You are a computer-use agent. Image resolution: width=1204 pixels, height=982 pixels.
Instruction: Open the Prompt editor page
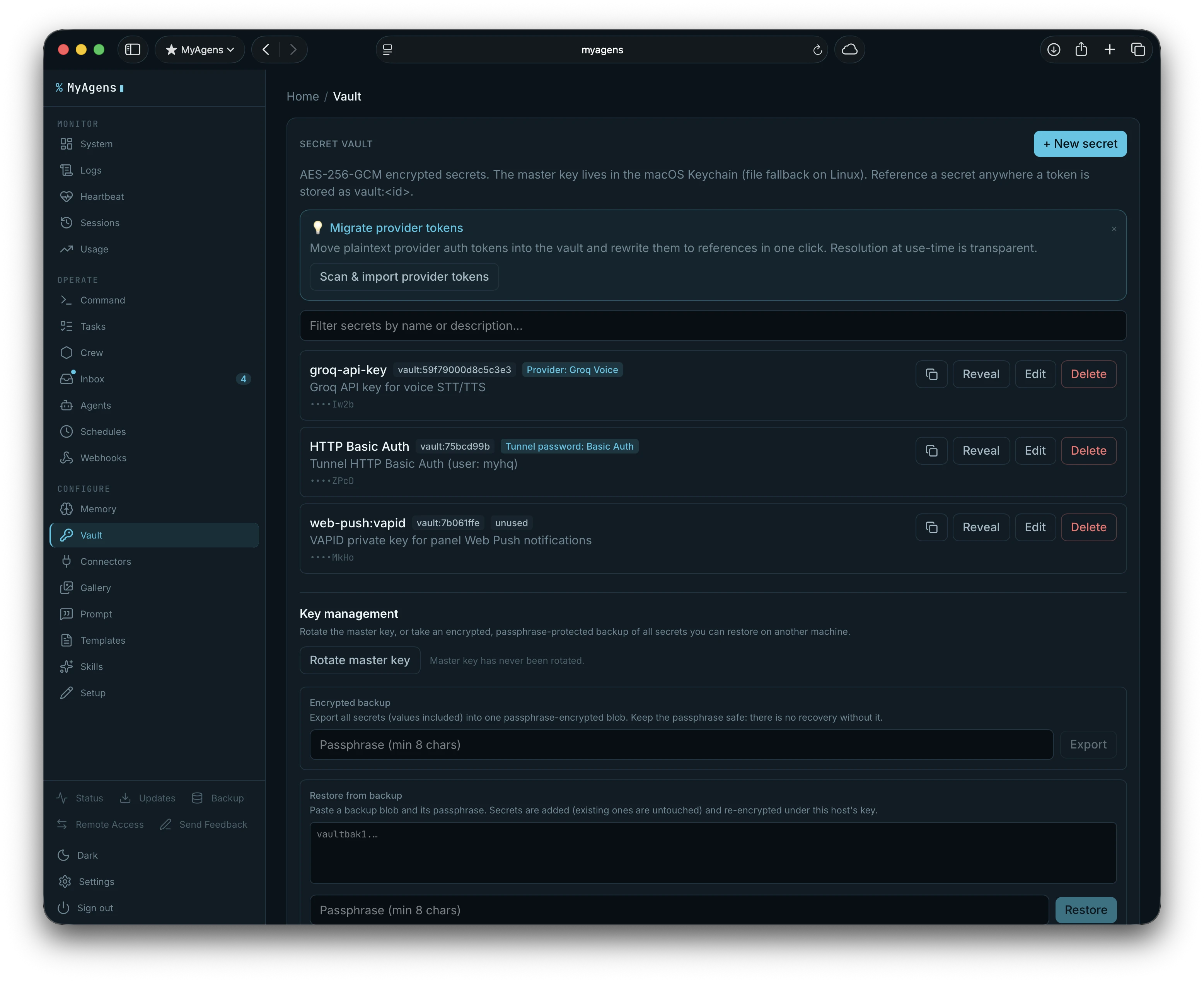[x=154, y=614]
